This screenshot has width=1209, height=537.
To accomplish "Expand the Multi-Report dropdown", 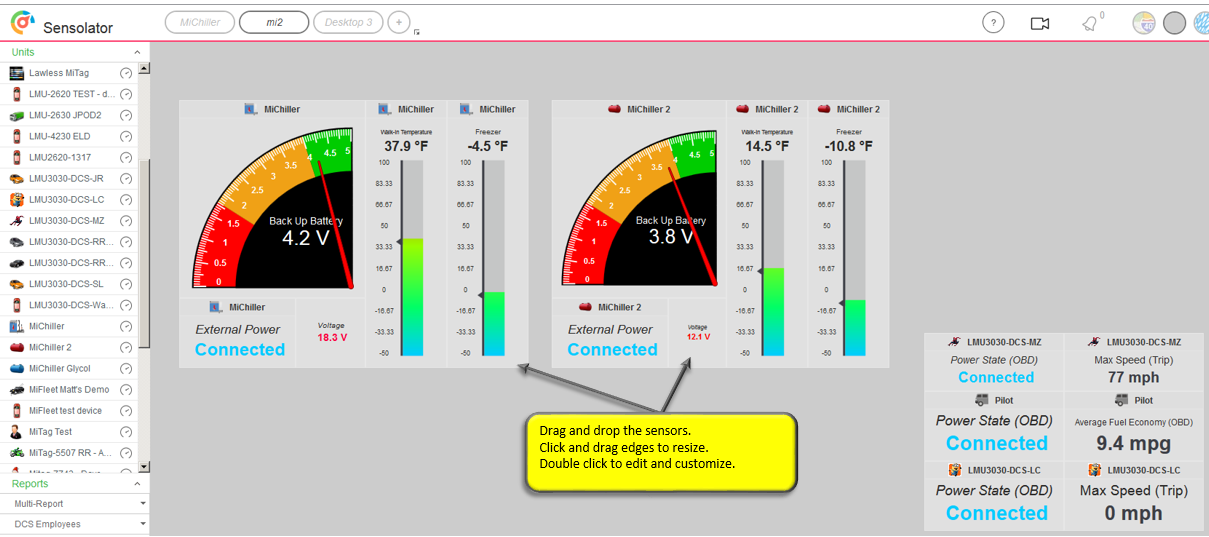I will (x=143, y=504).
